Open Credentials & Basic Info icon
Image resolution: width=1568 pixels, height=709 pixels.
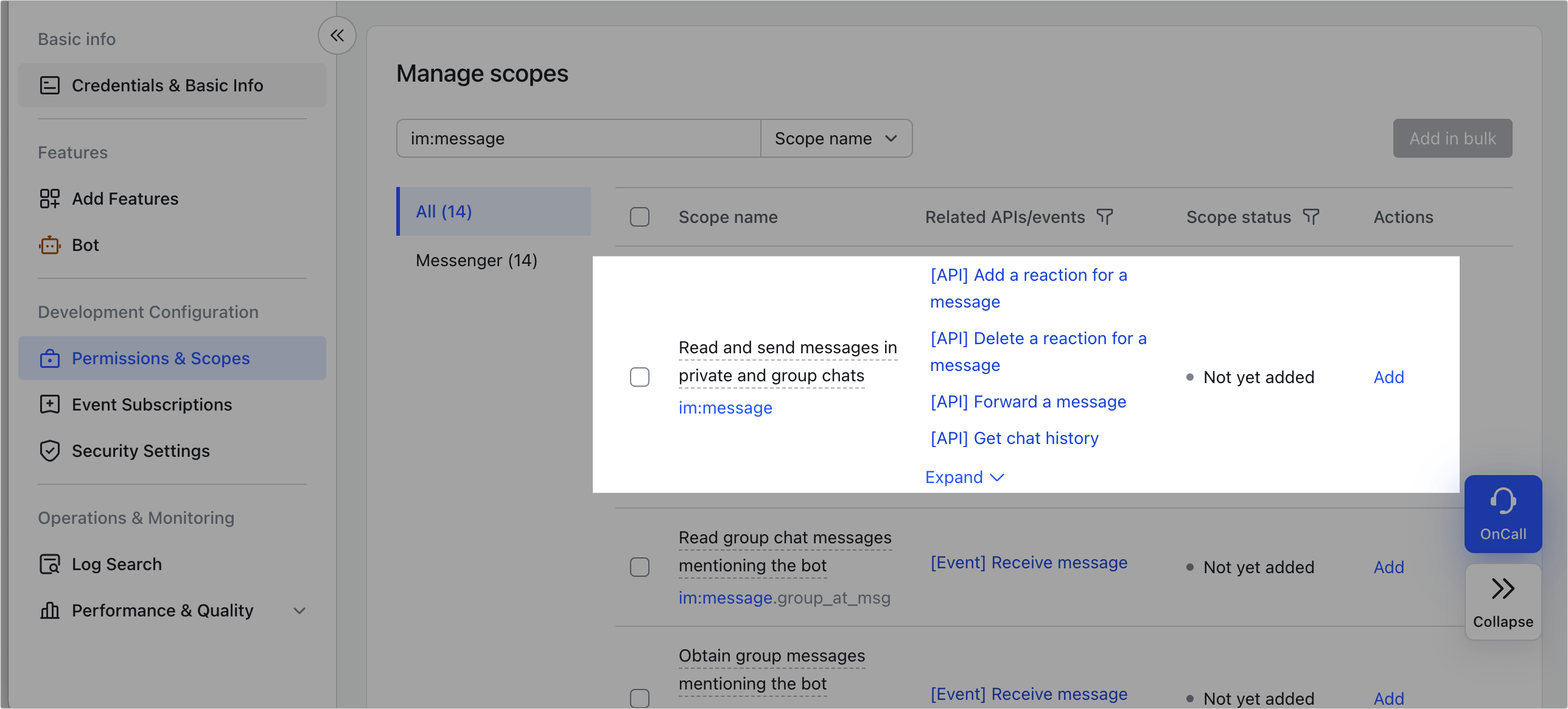pyautogui.click(x=50, y=85)
